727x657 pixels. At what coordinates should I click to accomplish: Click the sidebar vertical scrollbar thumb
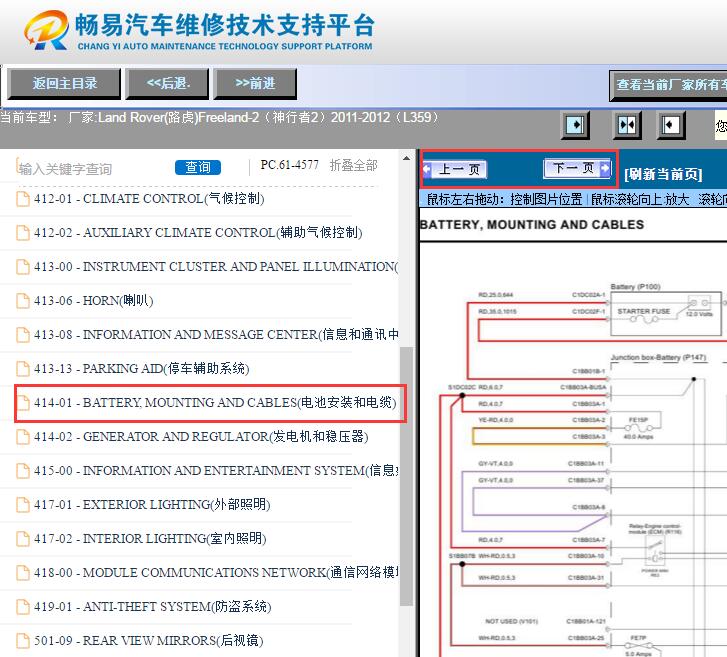[x=406, y=476]
